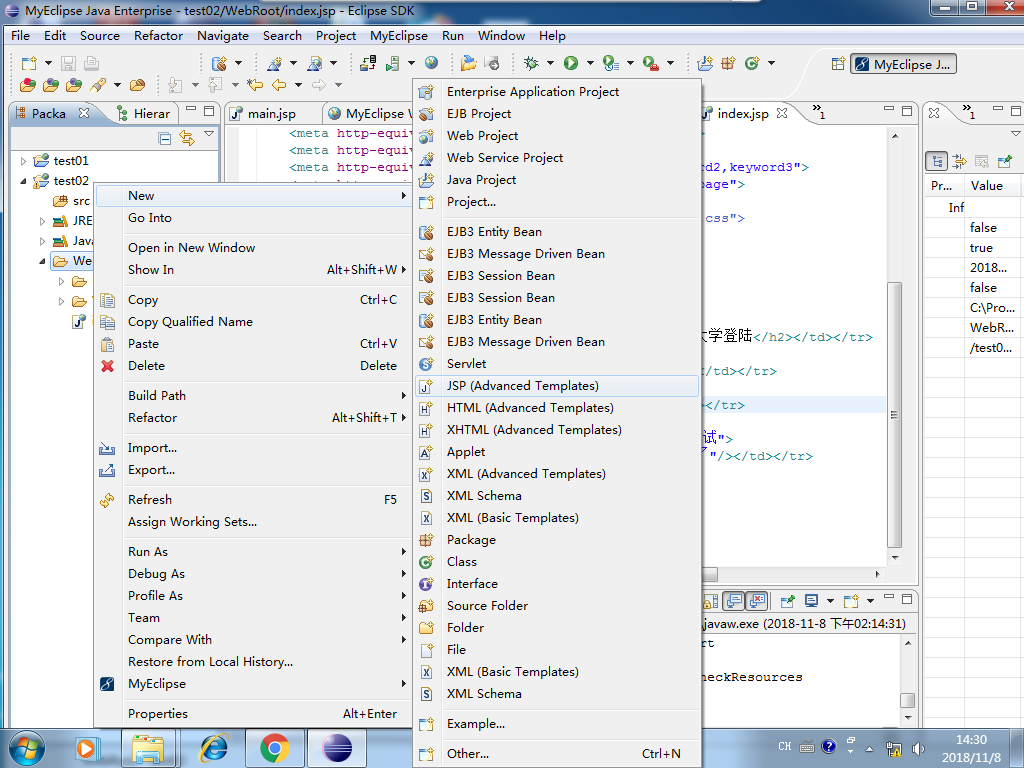Open Display Selected Console dropdown arrow
1024x768 pixels.
point(830,600)
